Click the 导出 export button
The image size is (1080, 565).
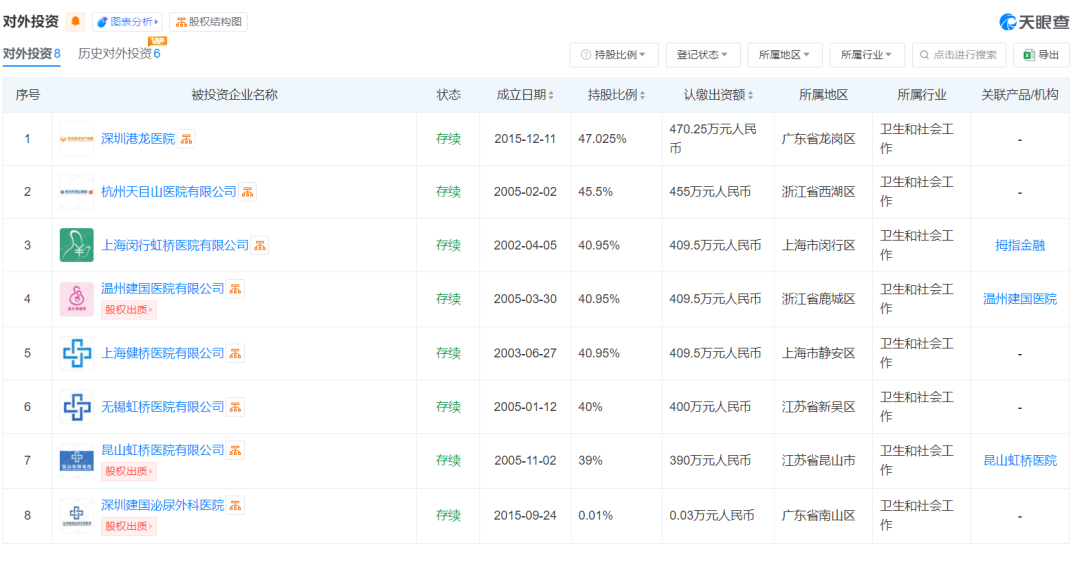(1041, 55)
